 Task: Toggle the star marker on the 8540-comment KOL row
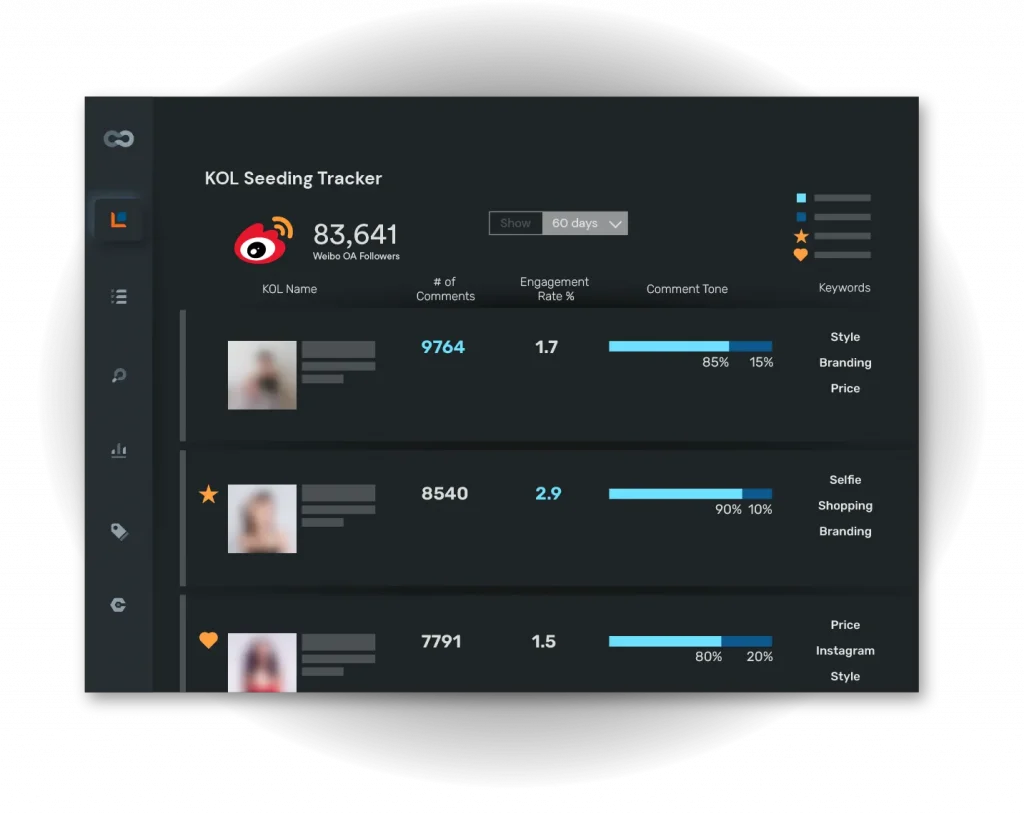(x=208, y=493)
